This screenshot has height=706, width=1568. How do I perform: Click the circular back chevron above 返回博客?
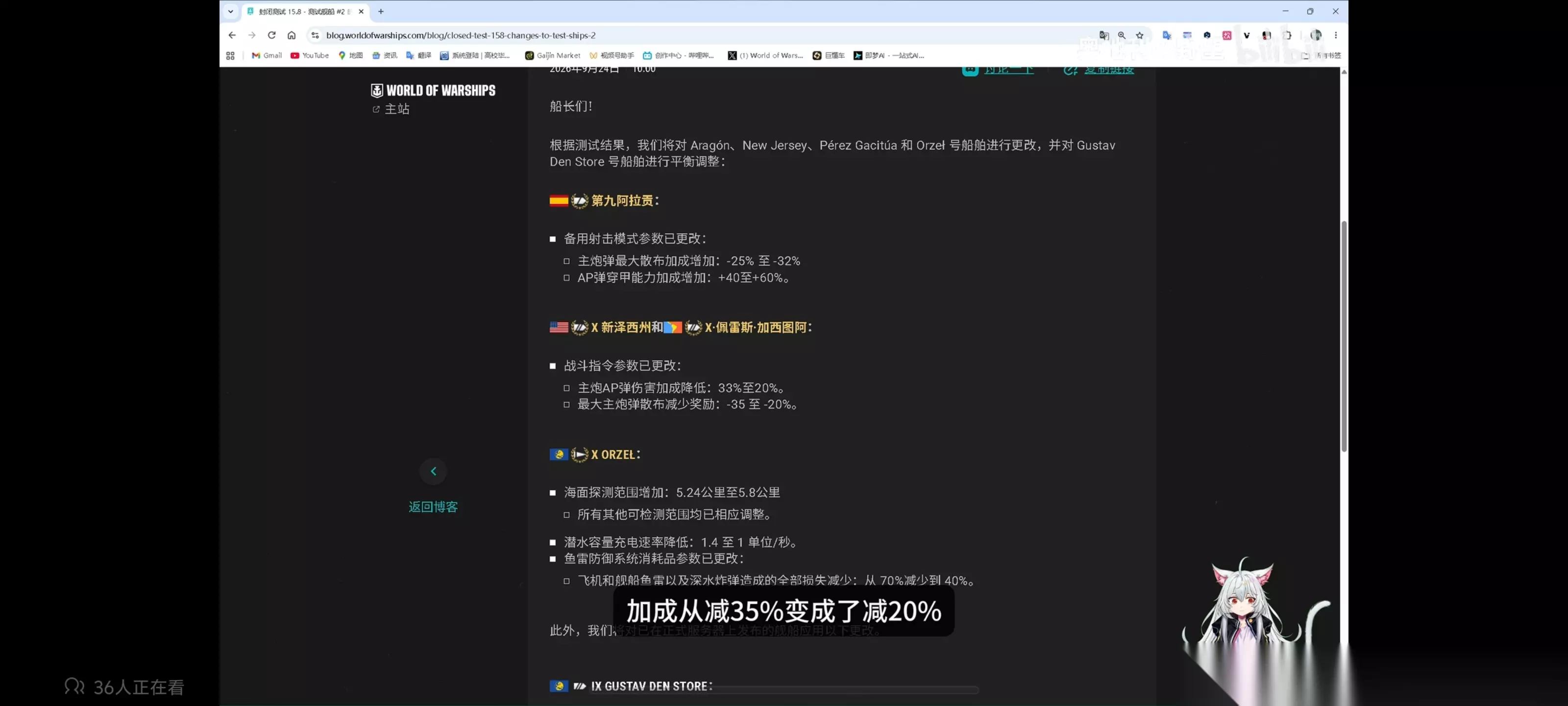coord(433,471)
